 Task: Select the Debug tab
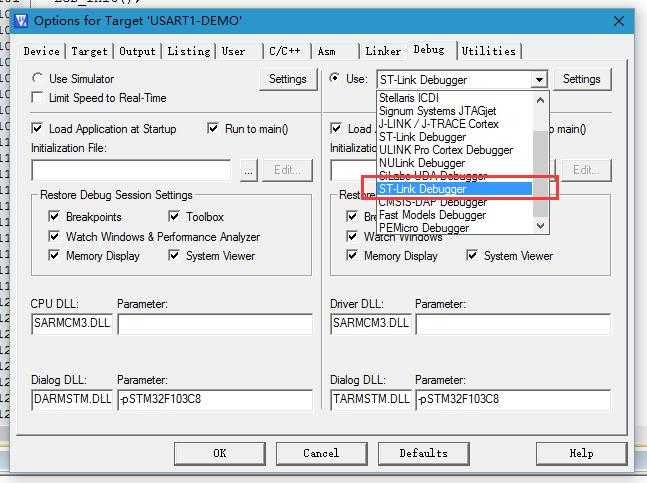pyautogui.click(x=429, y=50)
